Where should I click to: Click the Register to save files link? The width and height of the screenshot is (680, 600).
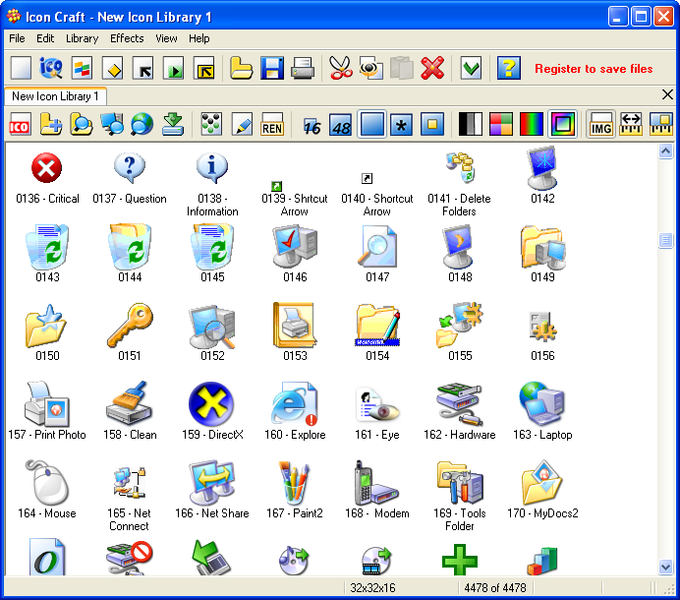(593, 68)
